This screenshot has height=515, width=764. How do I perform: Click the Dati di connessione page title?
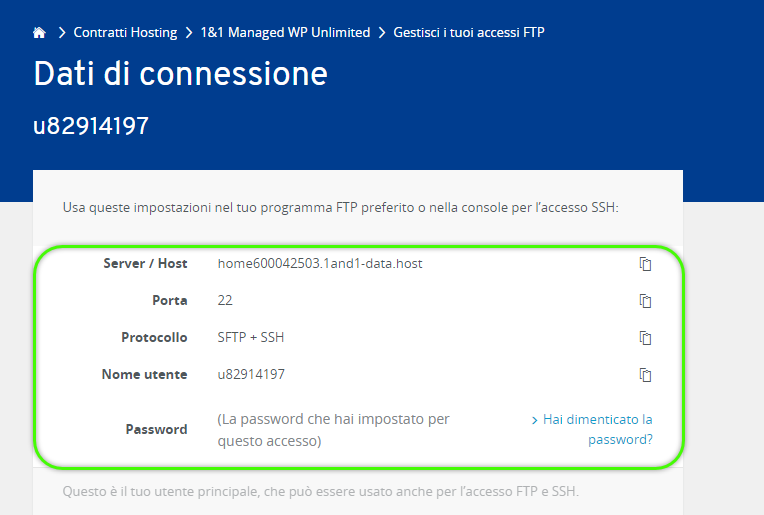[x=180, y=74]
